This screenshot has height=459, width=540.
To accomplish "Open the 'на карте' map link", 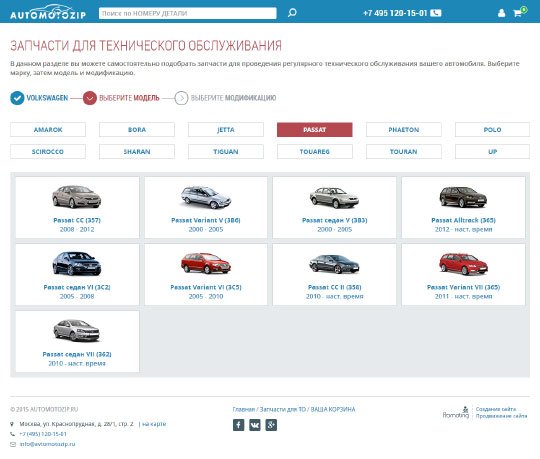I will (154, 424).
